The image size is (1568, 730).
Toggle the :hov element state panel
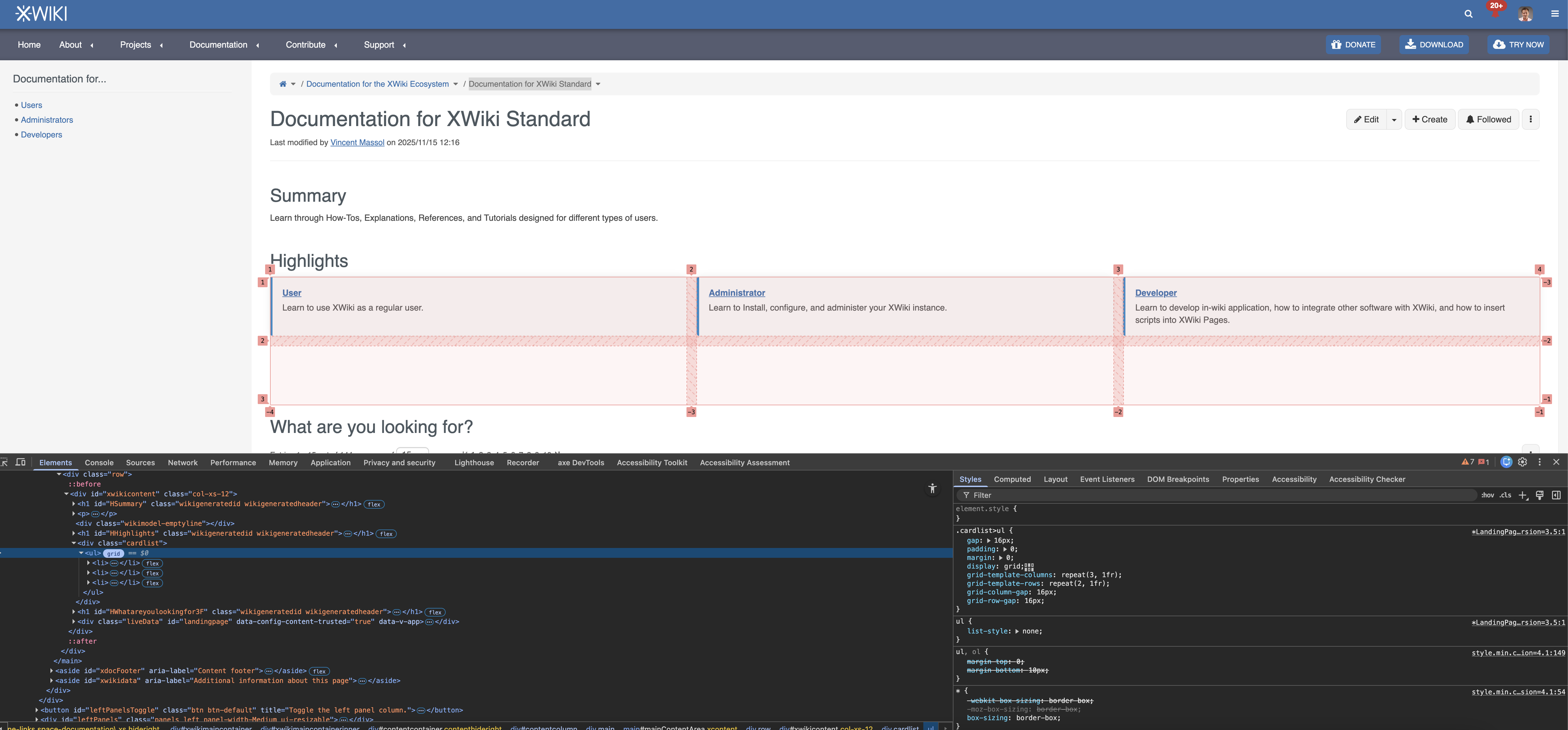coord(1488,495)
